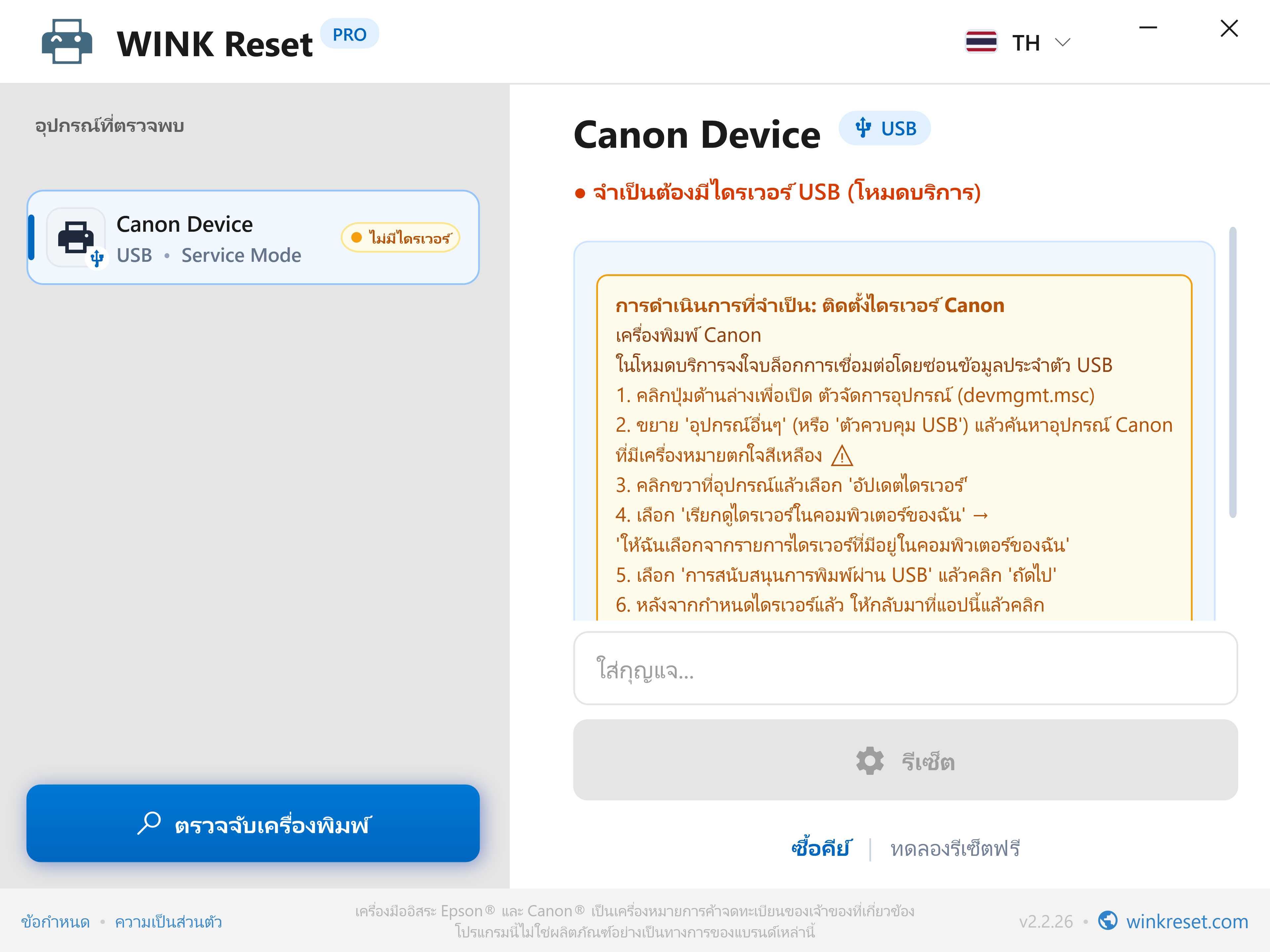Click the ซื้อคีย์ buy key link
1270x952 pixels.
821,848
